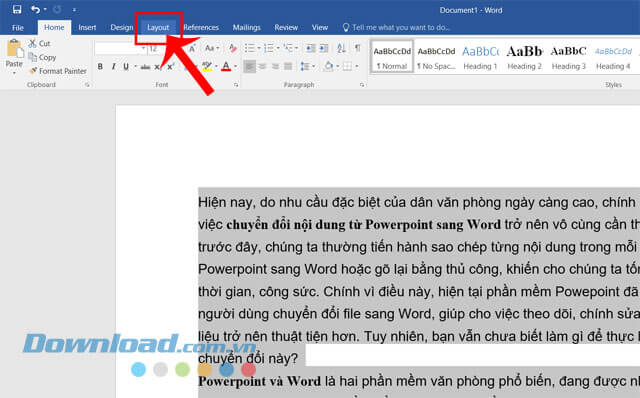This screenshot has width=640, height=398.
Task: Open the Change Case Aa dropdown
Action: click(x=212, y=48)
